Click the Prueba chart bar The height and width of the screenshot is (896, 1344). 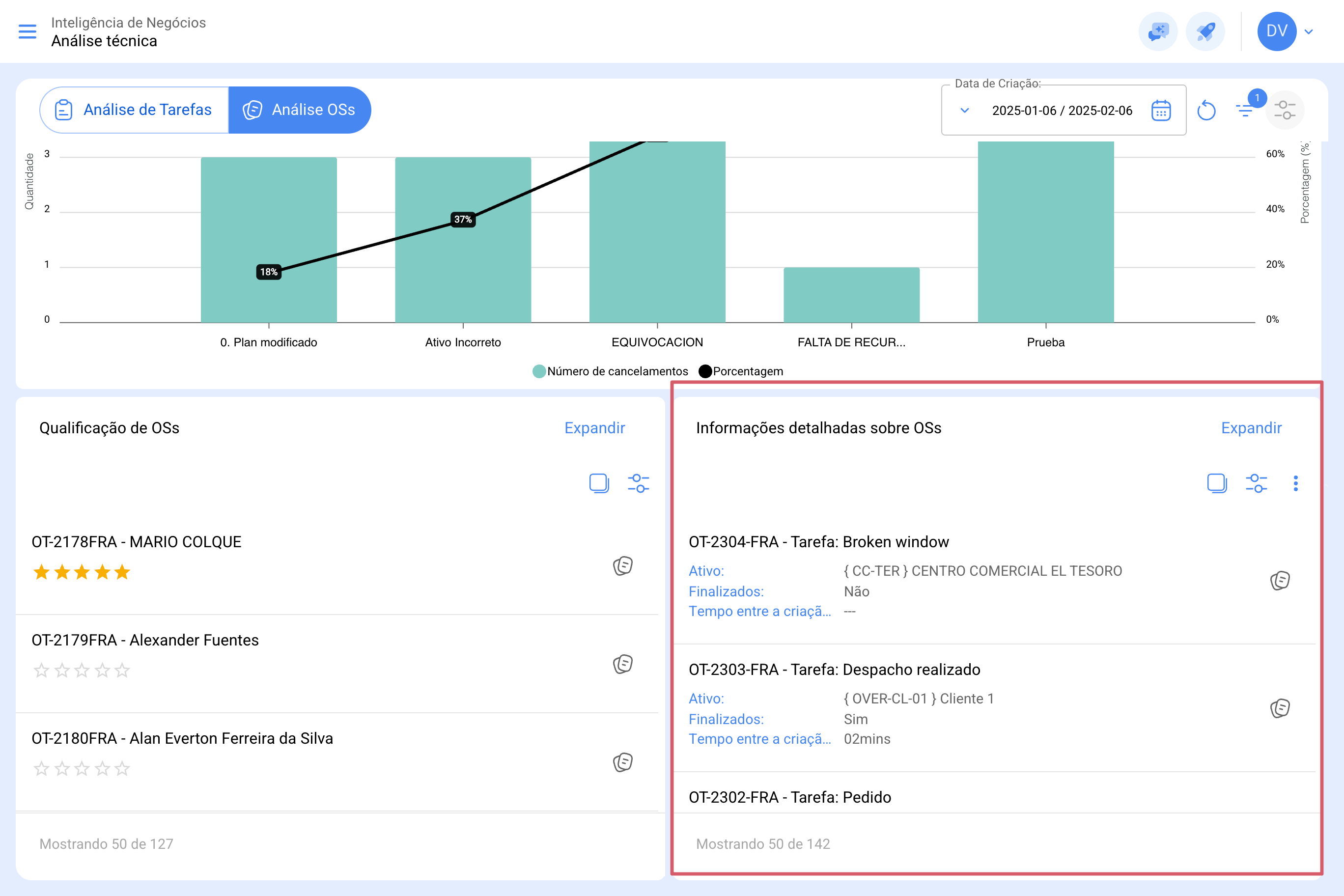pyautogui.click(x=1046, y=232)
